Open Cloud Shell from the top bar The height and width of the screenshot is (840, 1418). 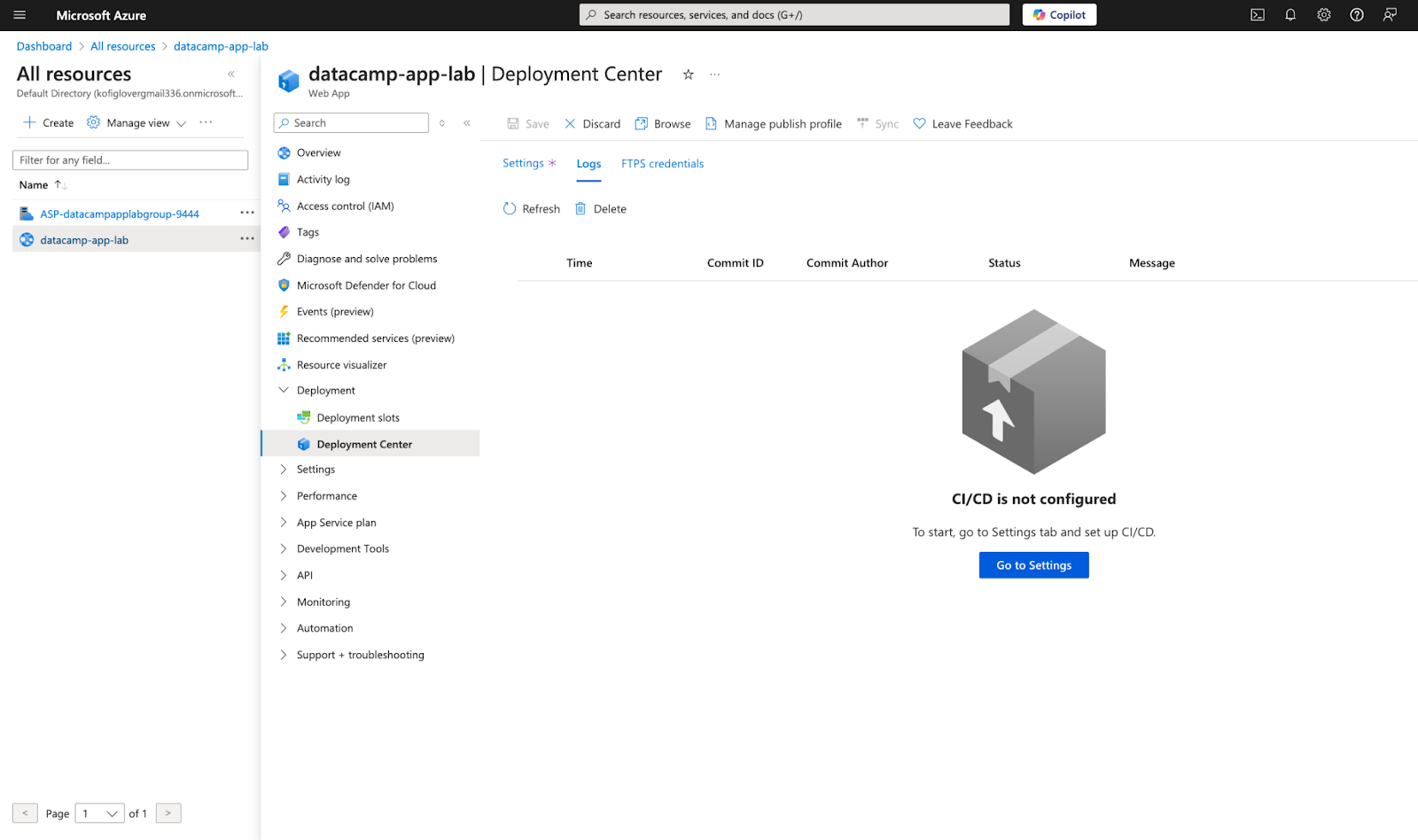point(1258,15)
